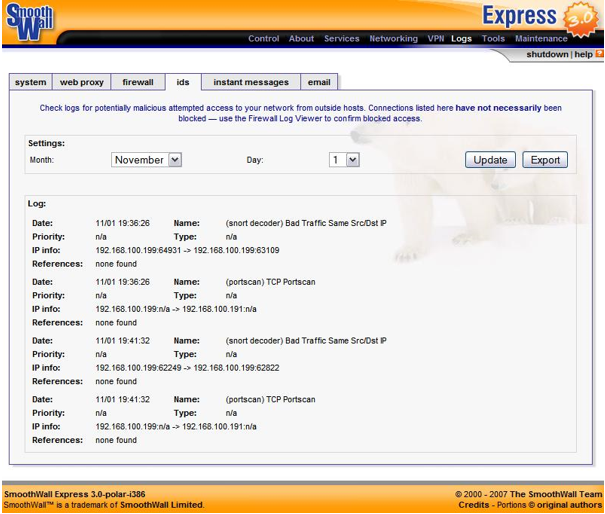Open the Services menu
605x514 pixels.
point(341,39)
